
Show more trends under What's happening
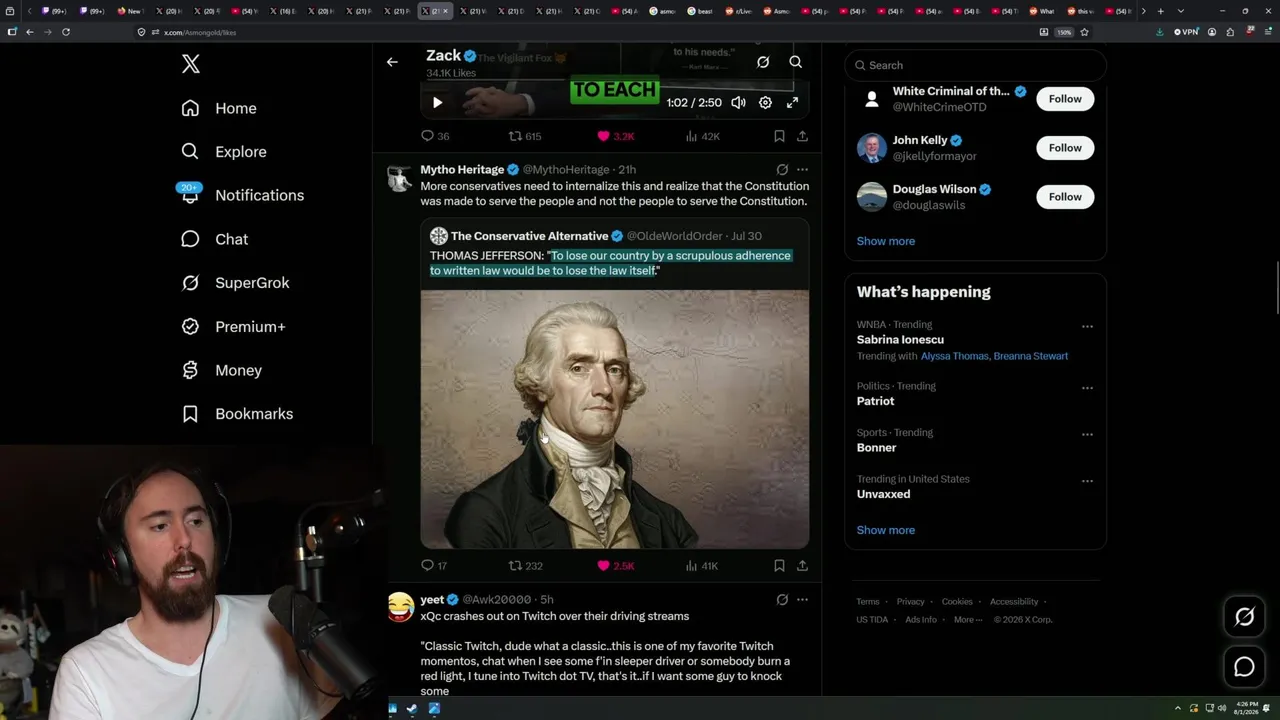point(886,530)
